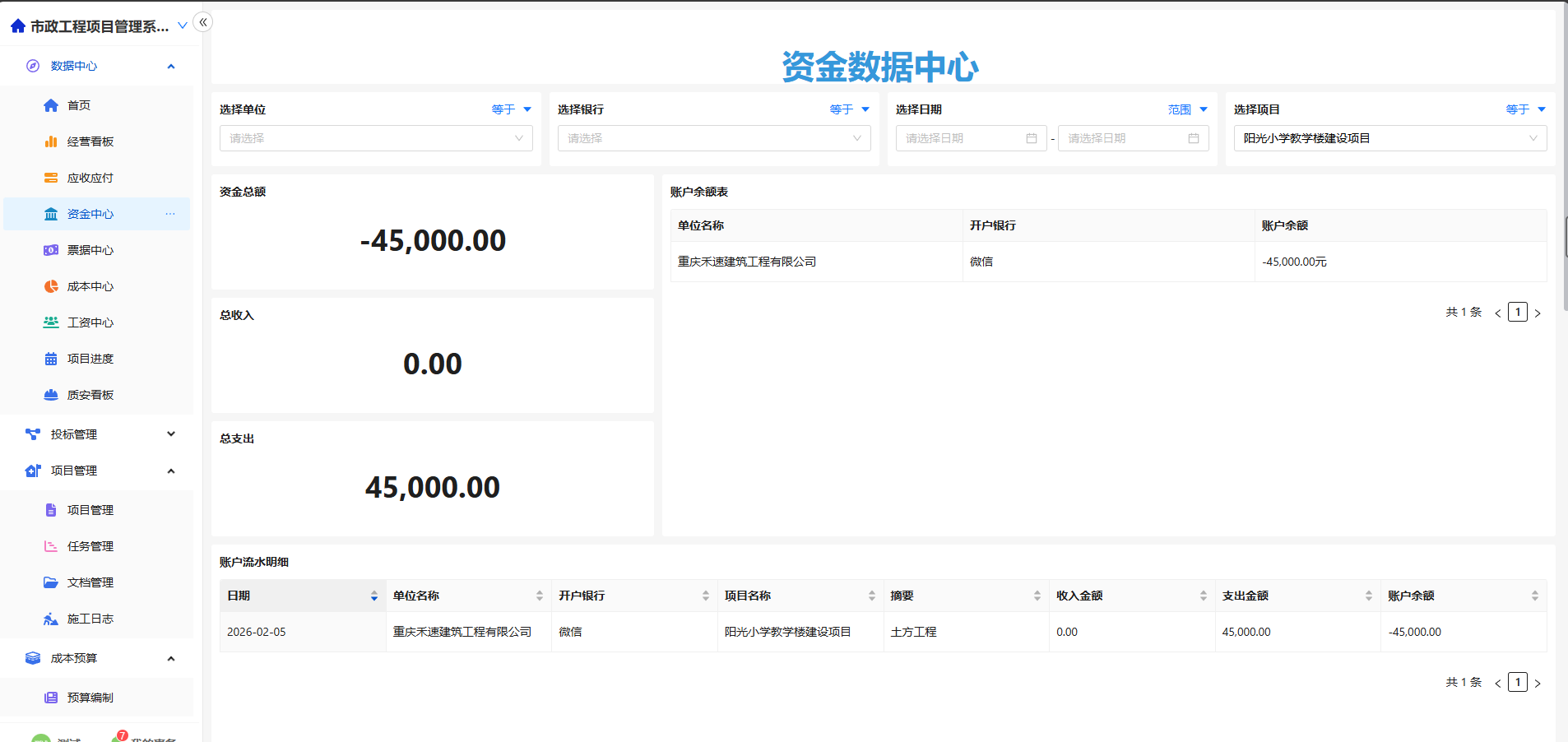Screen dimensions: 1568x742
Task: Sort the 收入金额 column
Action: tap(1203, 595)
